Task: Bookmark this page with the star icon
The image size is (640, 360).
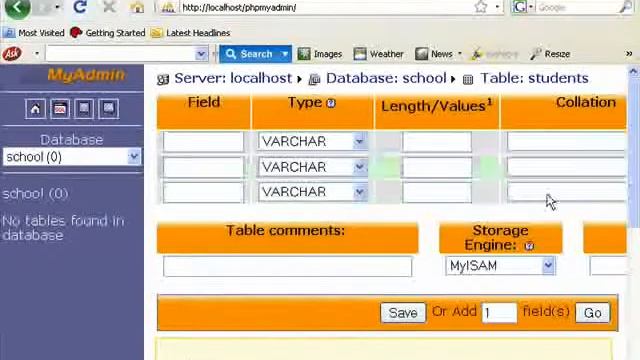Action: 481,7
